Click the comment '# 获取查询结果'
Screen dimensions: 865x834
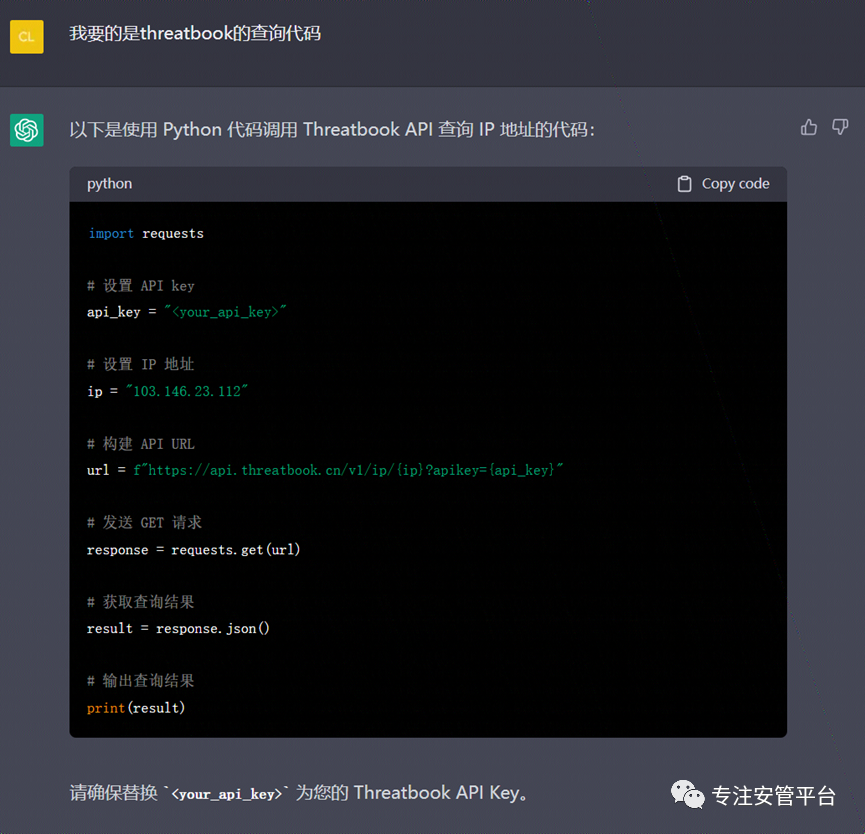(x=141, y=602)
